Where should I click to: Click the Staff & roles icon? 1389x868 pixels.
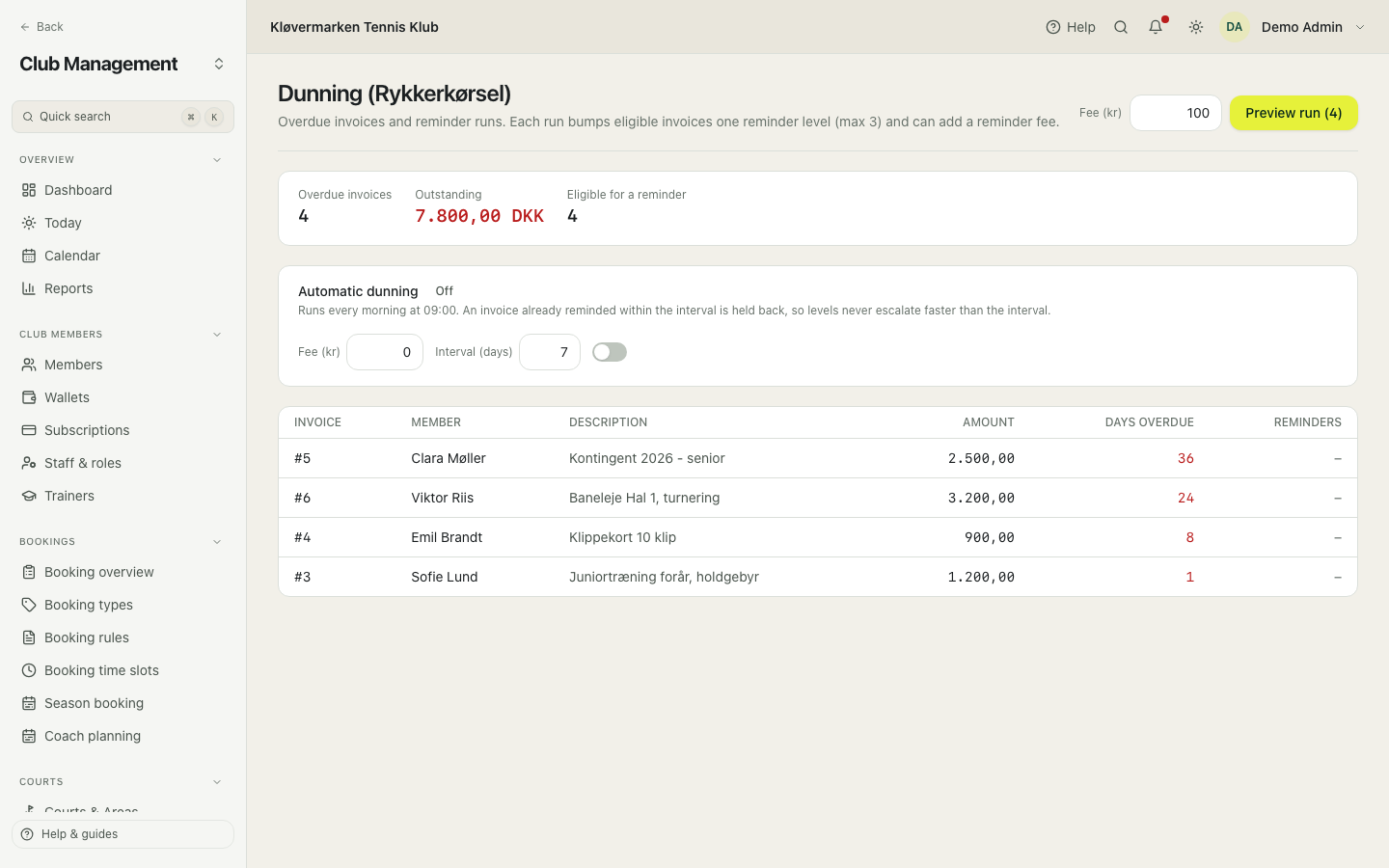coord(29,463)
